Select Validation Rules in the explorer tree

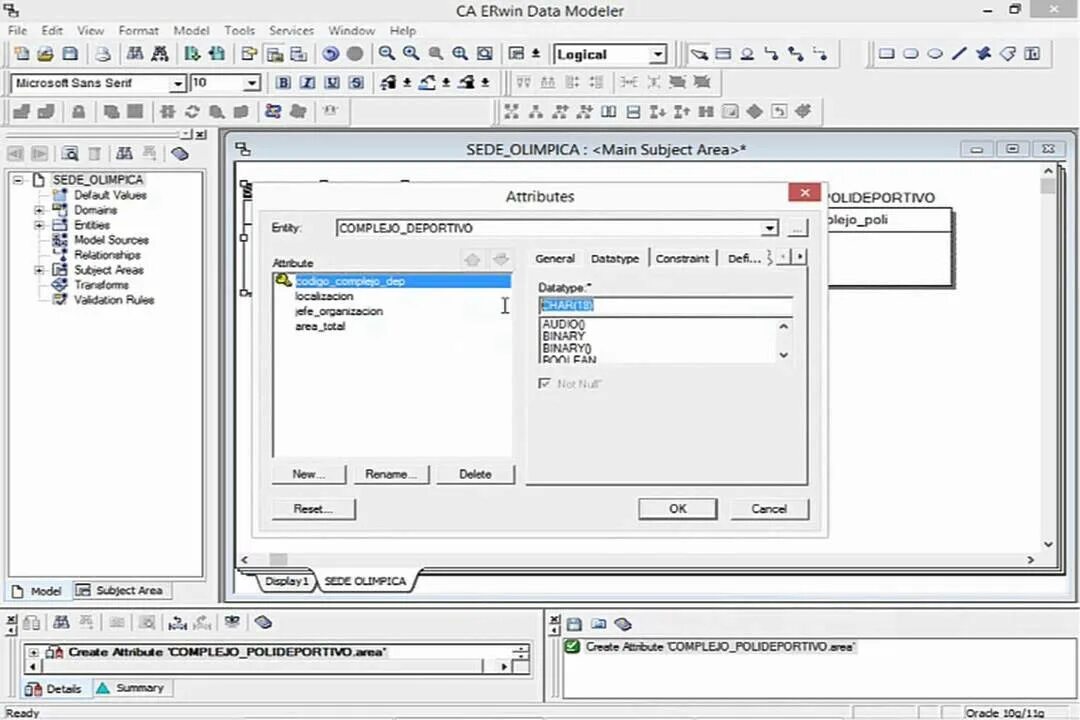114,300
